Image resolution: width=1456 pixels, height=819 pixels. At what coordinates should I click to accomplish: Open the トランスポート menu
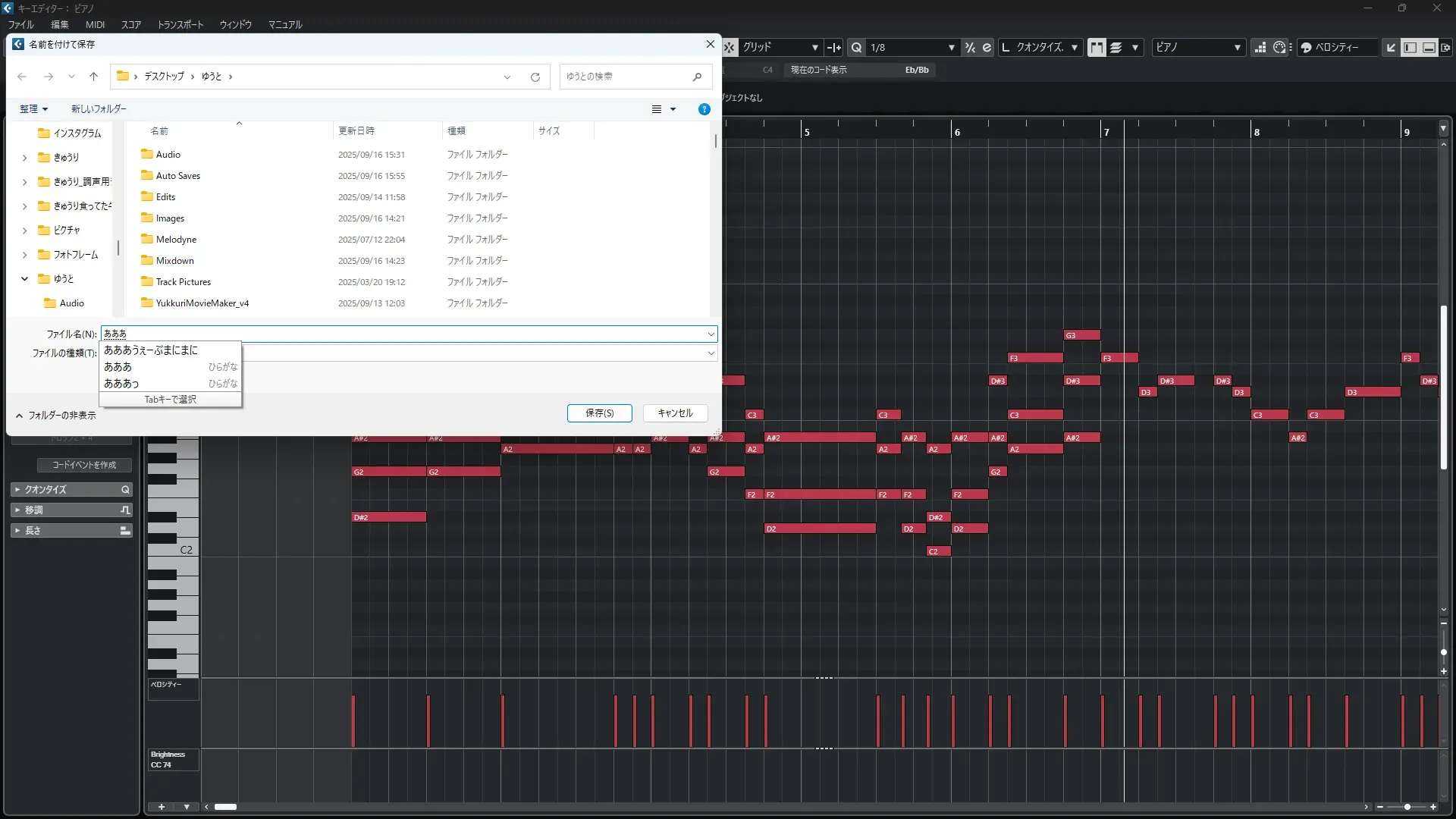pyautogui.click(x=180, y=24)
